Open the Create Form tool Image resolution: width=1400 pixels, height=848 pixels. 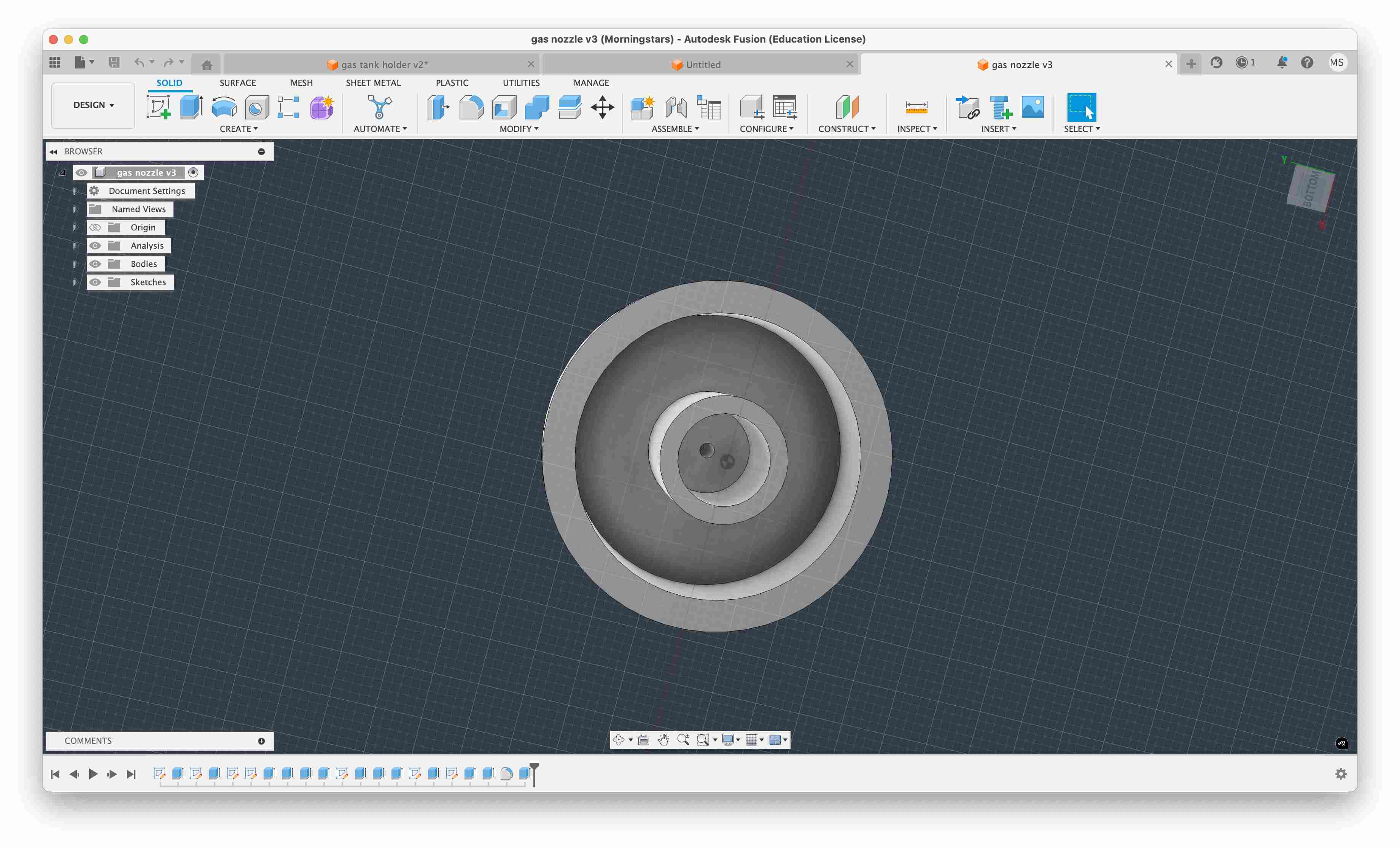[x=321, y=107]
